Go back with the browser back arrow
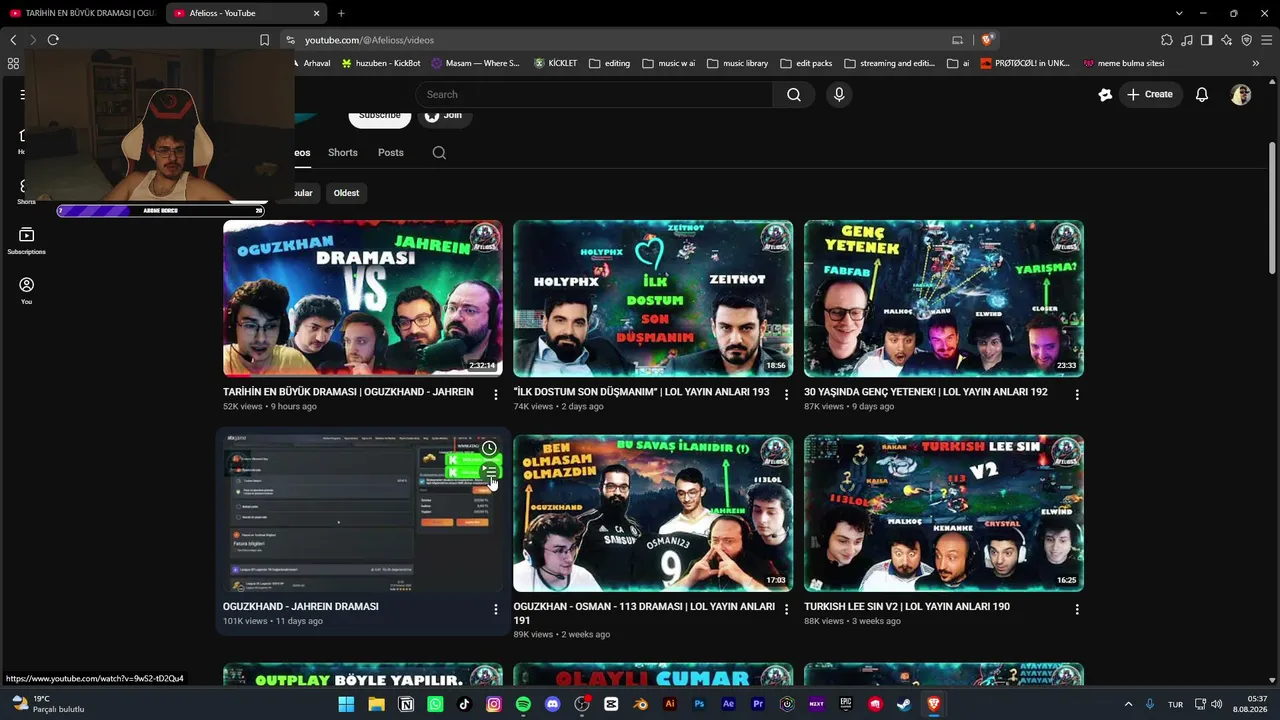 (x=13, y=40)
